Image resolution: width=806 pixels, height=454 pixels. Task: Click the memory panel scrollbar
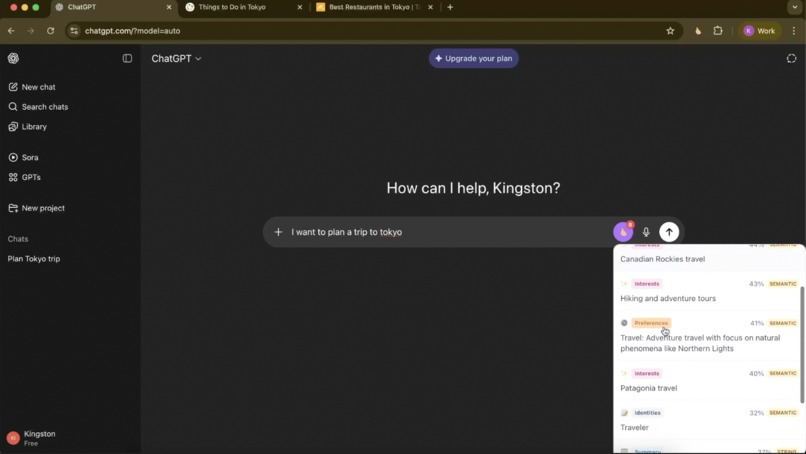[802, 344]
